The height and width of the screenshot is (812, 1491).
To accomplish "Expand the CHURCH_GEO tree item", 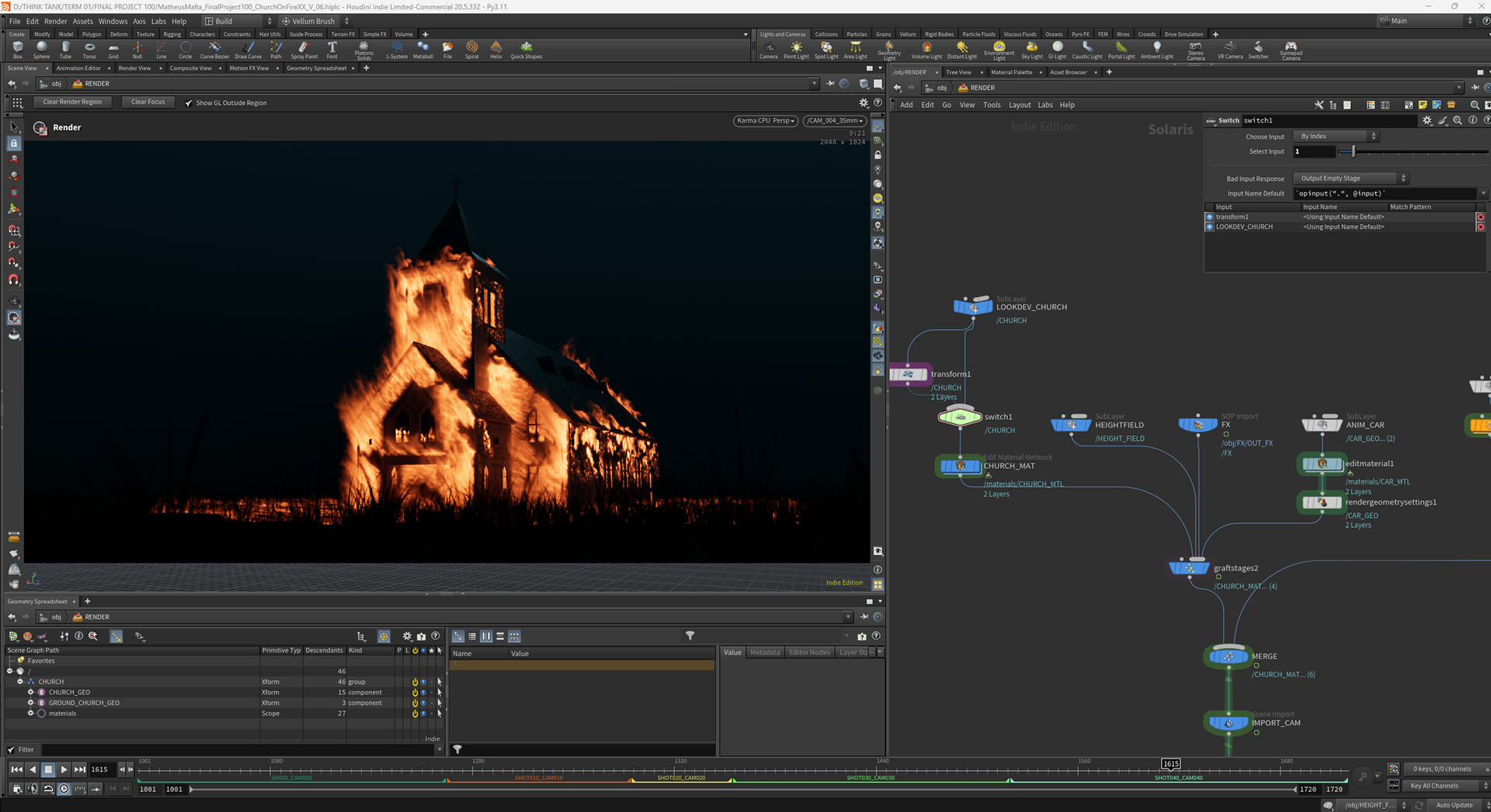I will click(31, 692).
